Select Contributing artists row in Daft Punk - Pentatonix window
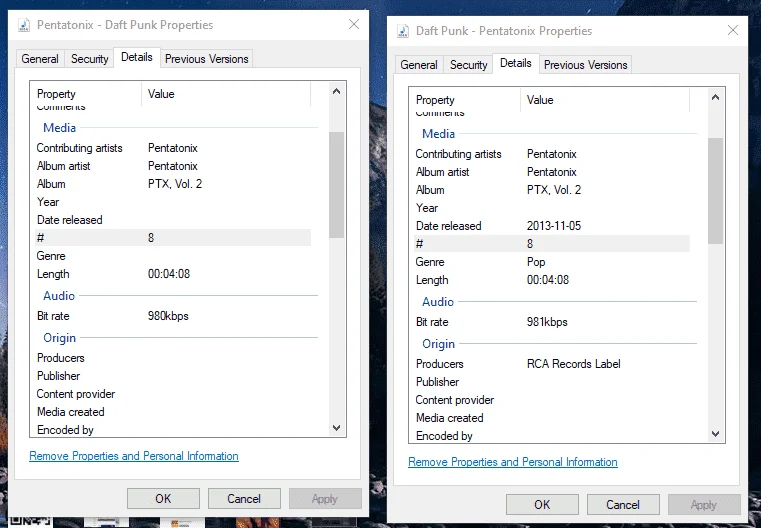Screen dimensions: 761x528 pyautogui.click(x=552, y=154)
